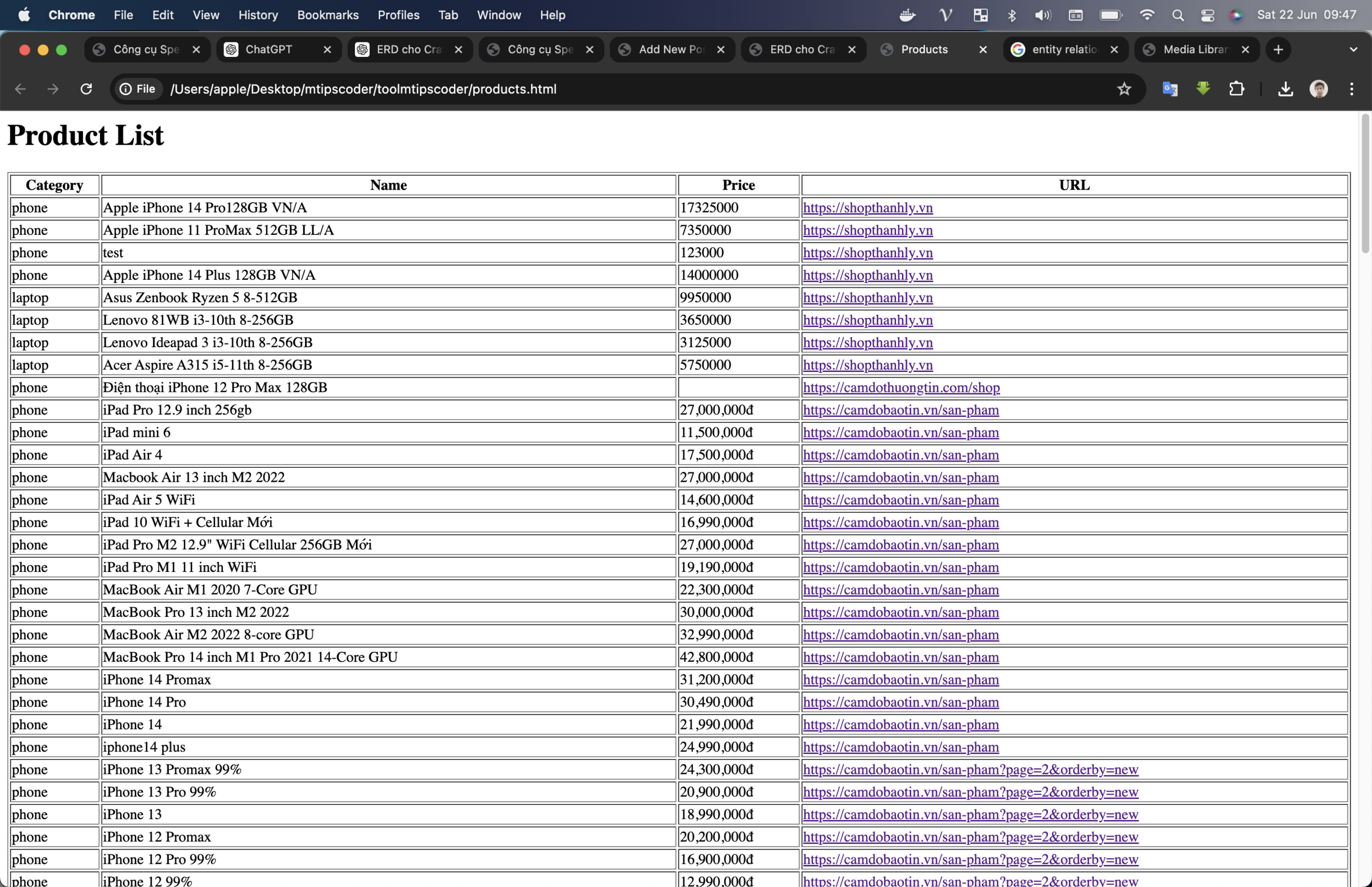Click the Bluetooth menu bar icon

[x=1011, y=15]
